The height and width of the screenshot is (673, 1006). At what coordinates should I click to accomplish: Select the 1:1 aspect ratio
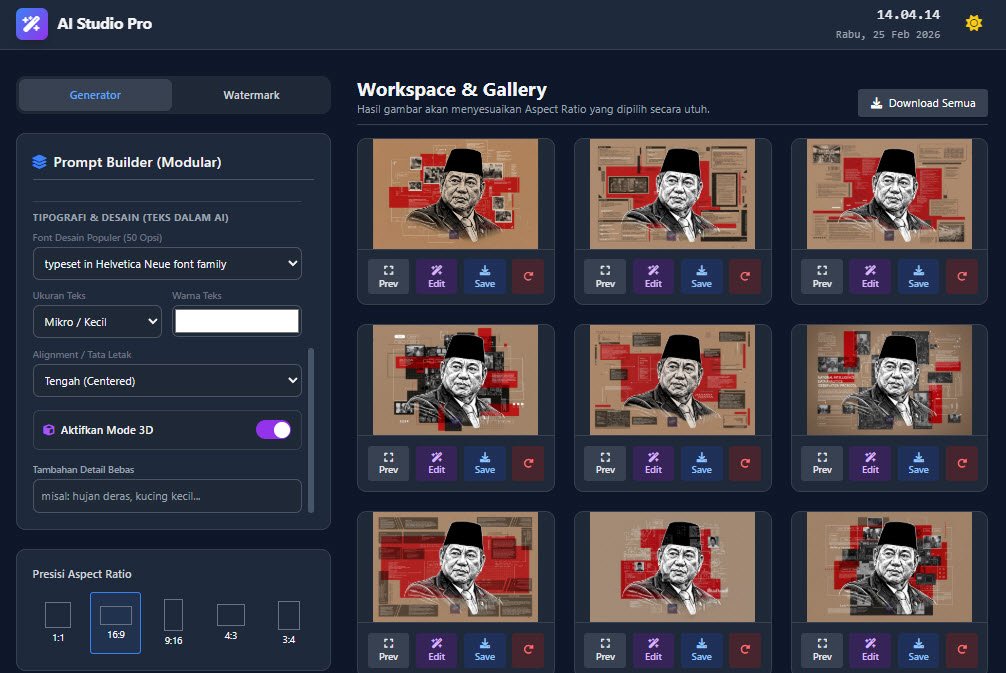pyautogui.click(x=58, y=622)
